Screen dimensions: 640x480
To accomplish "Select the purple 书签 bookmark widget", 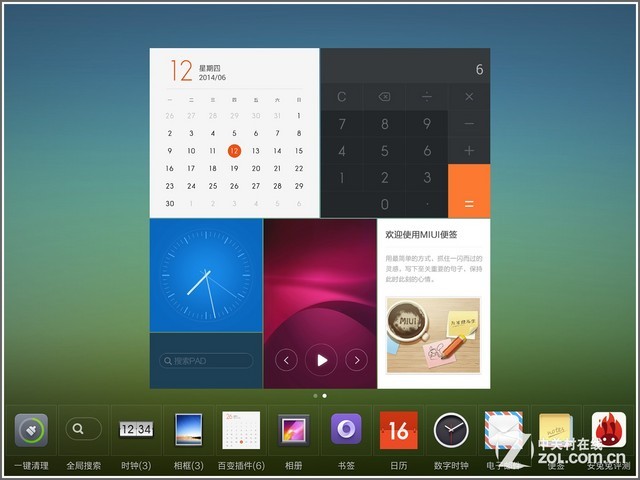I will pyautogui.click(x=346, y=431).
